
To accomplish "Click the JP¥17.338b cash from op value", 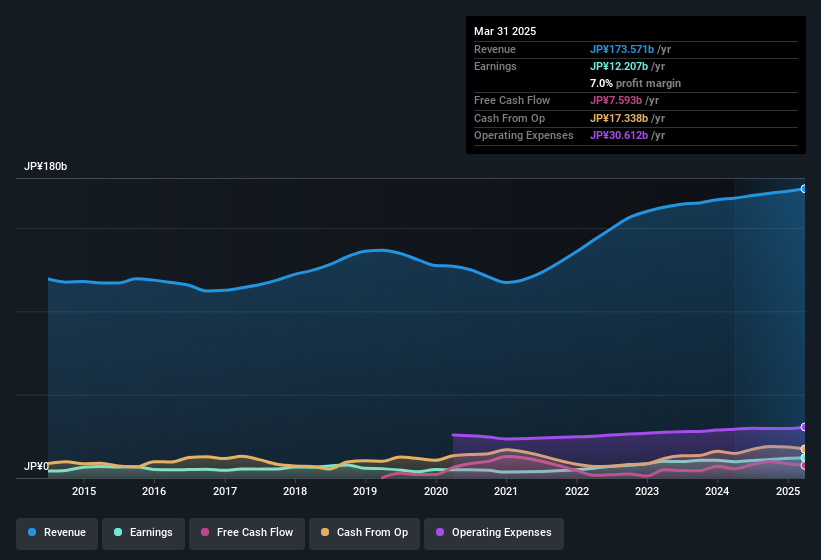I will point(619,118).
